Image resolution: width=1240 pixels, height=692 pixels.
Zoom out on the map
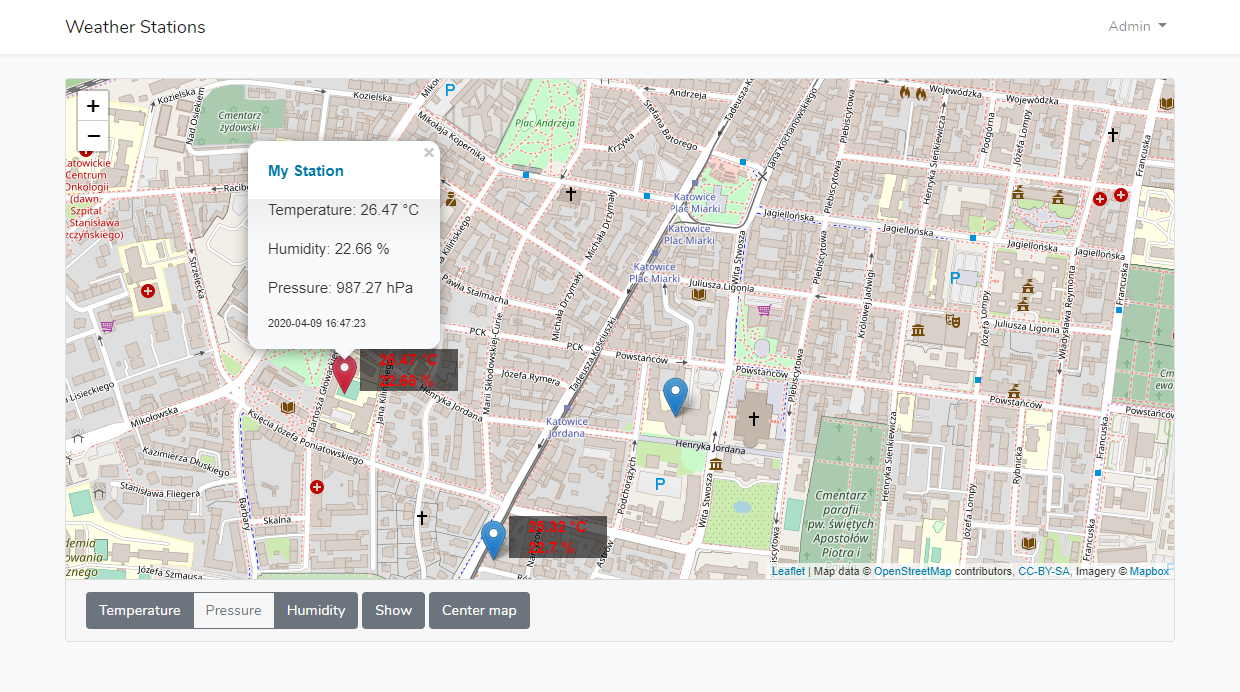pos(93,136)
